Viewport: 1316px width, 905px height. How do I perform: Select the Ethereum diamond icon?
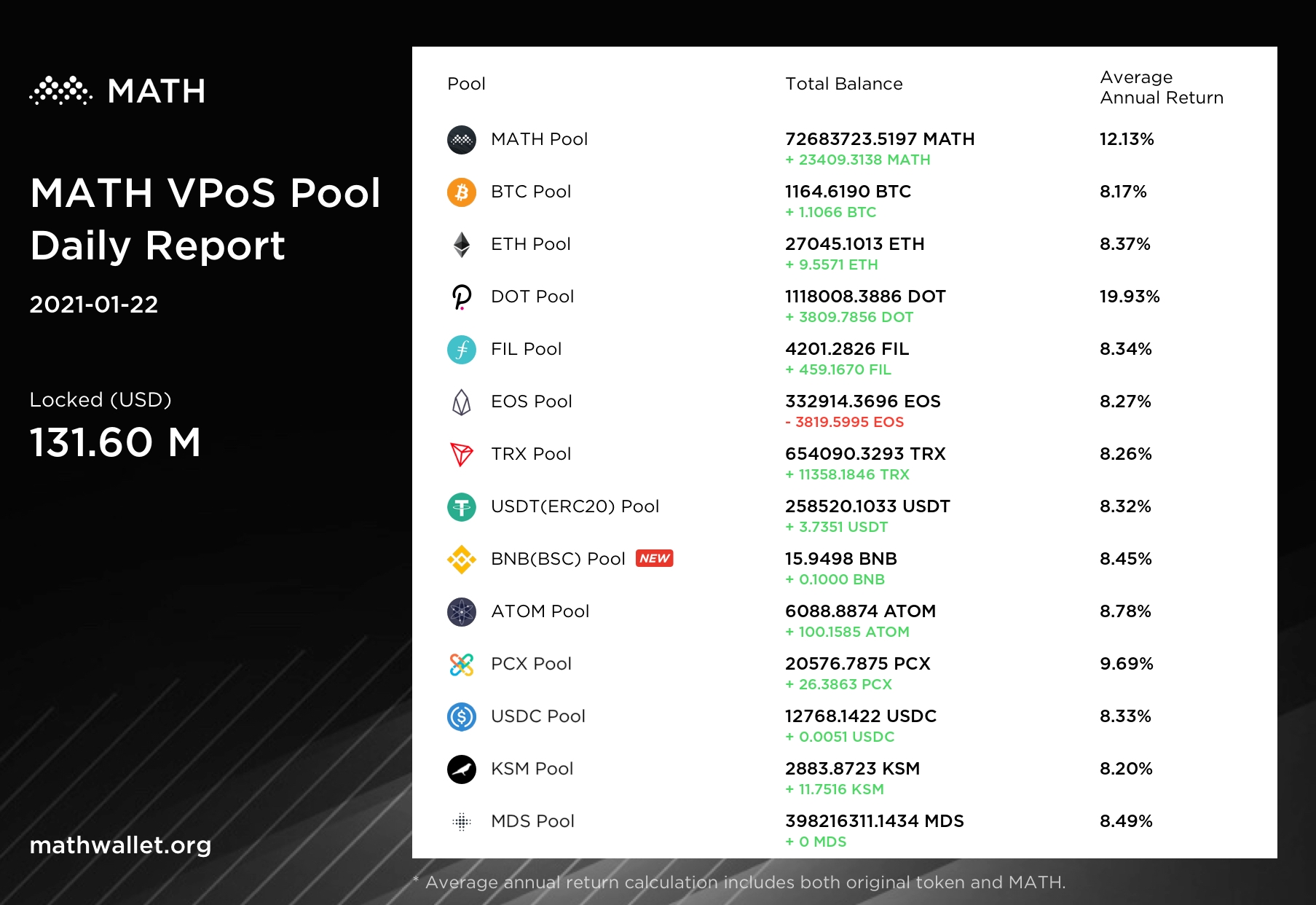pyautogui.click(x=461, y=245)
